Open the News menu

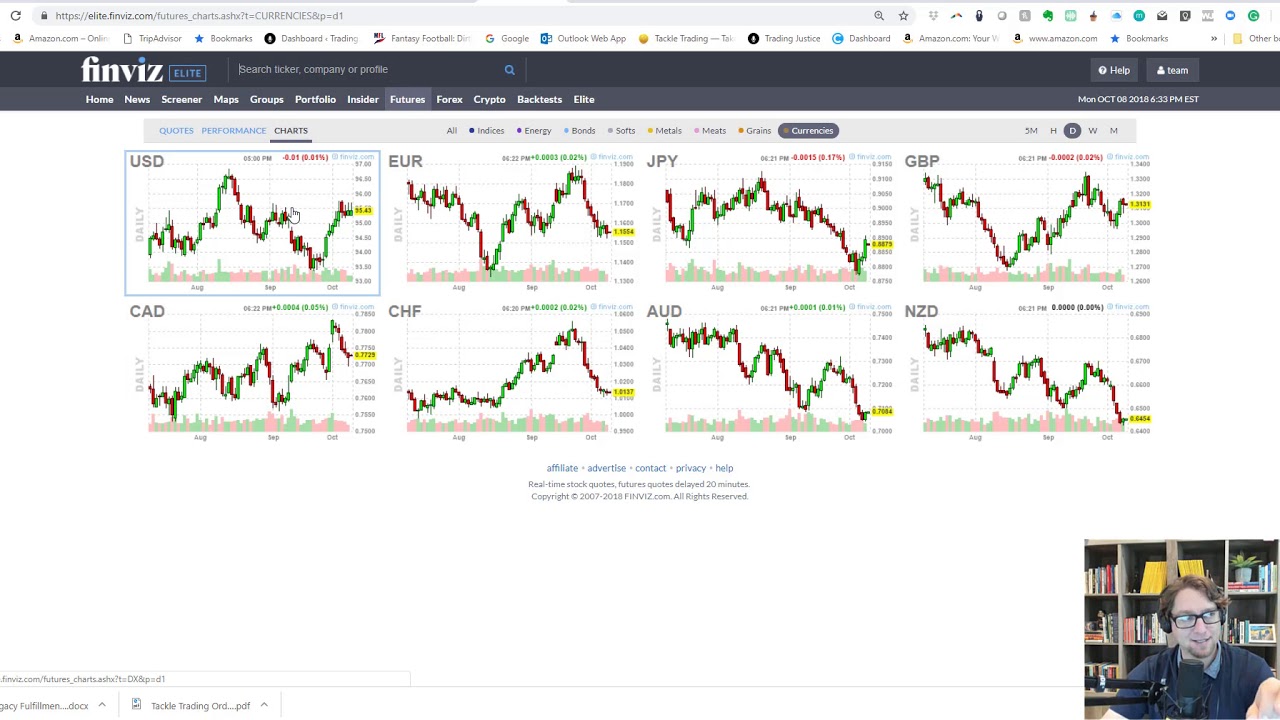[x=137, y=99]
